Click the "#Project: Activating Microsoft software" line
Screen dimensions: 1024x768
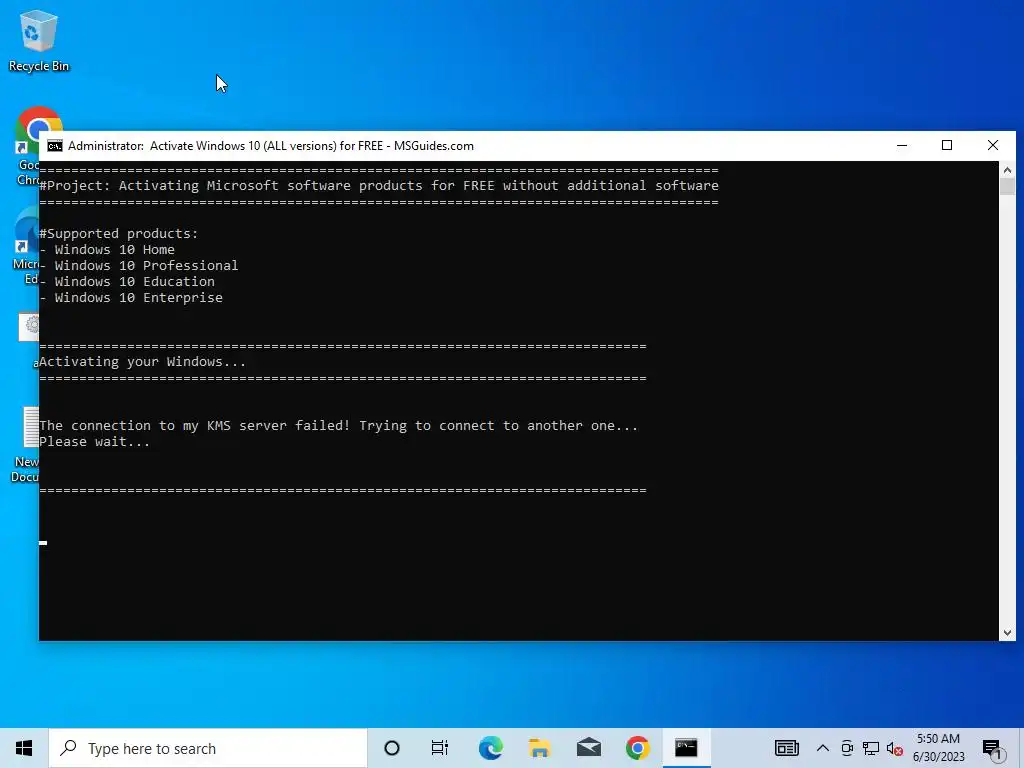pyautogui.click(x=379, y=185)
